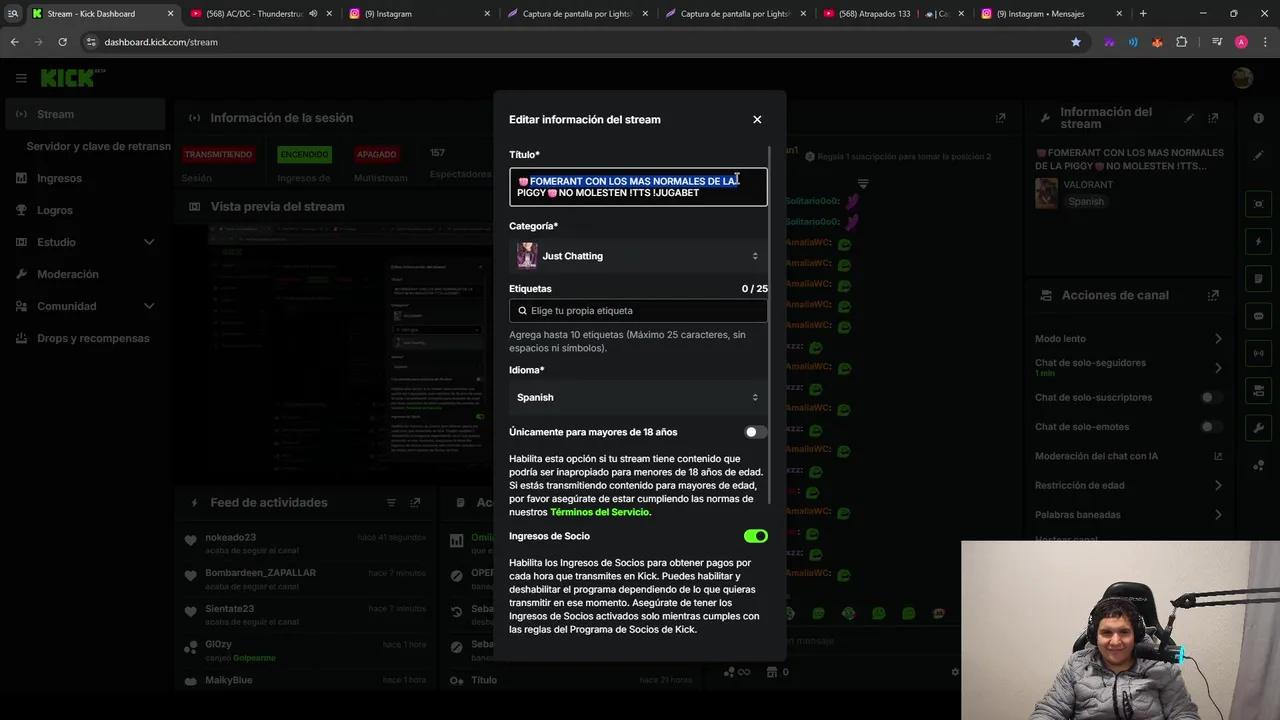The height and width of the screenshot is (720, 1280).
Task: Open the Categoría Just Chatting dropdown
Action: pos(638,256)
